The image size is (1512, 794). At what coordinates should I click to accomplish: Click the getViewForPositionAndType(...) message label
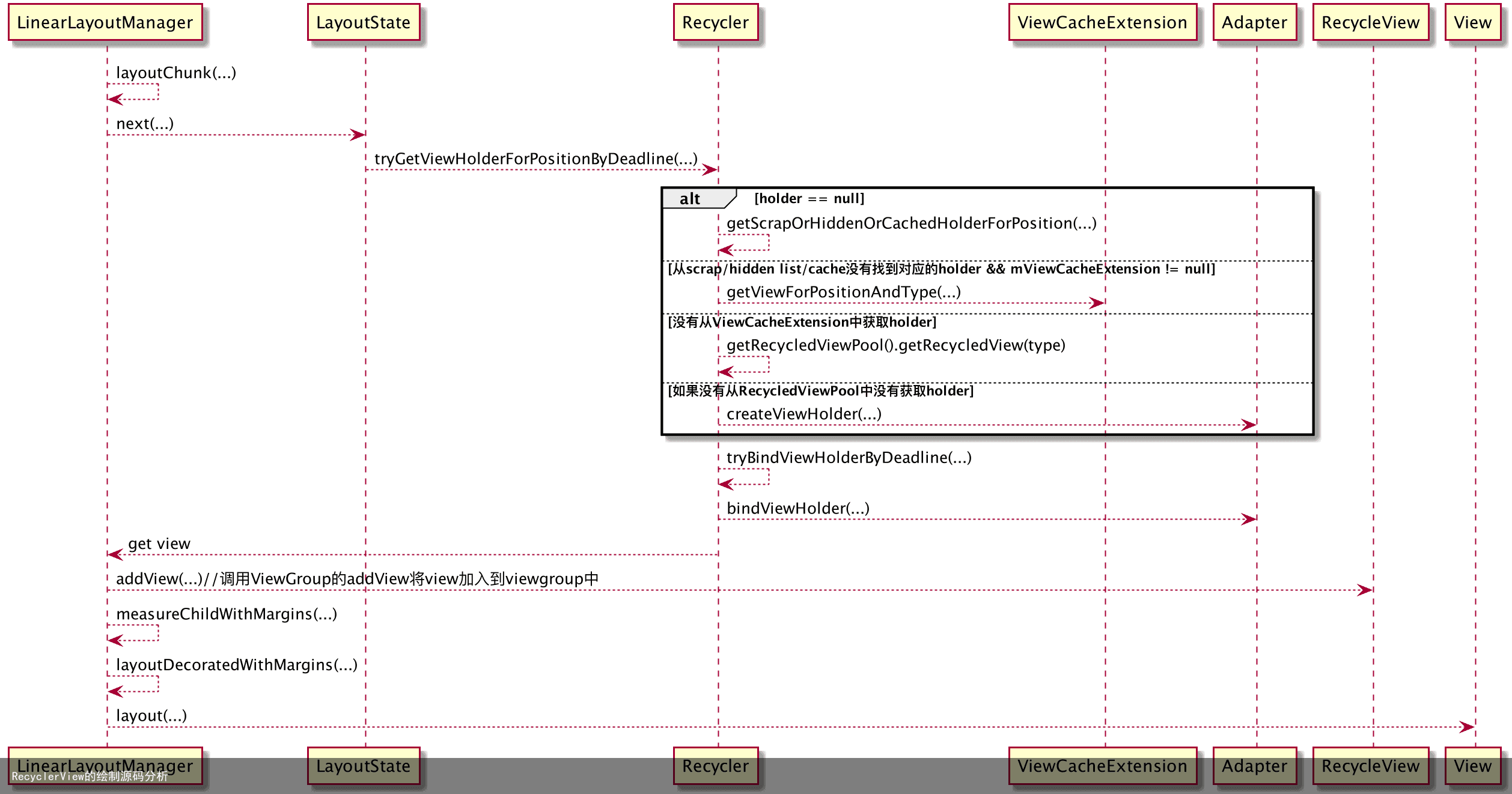[x=844, y=292]
